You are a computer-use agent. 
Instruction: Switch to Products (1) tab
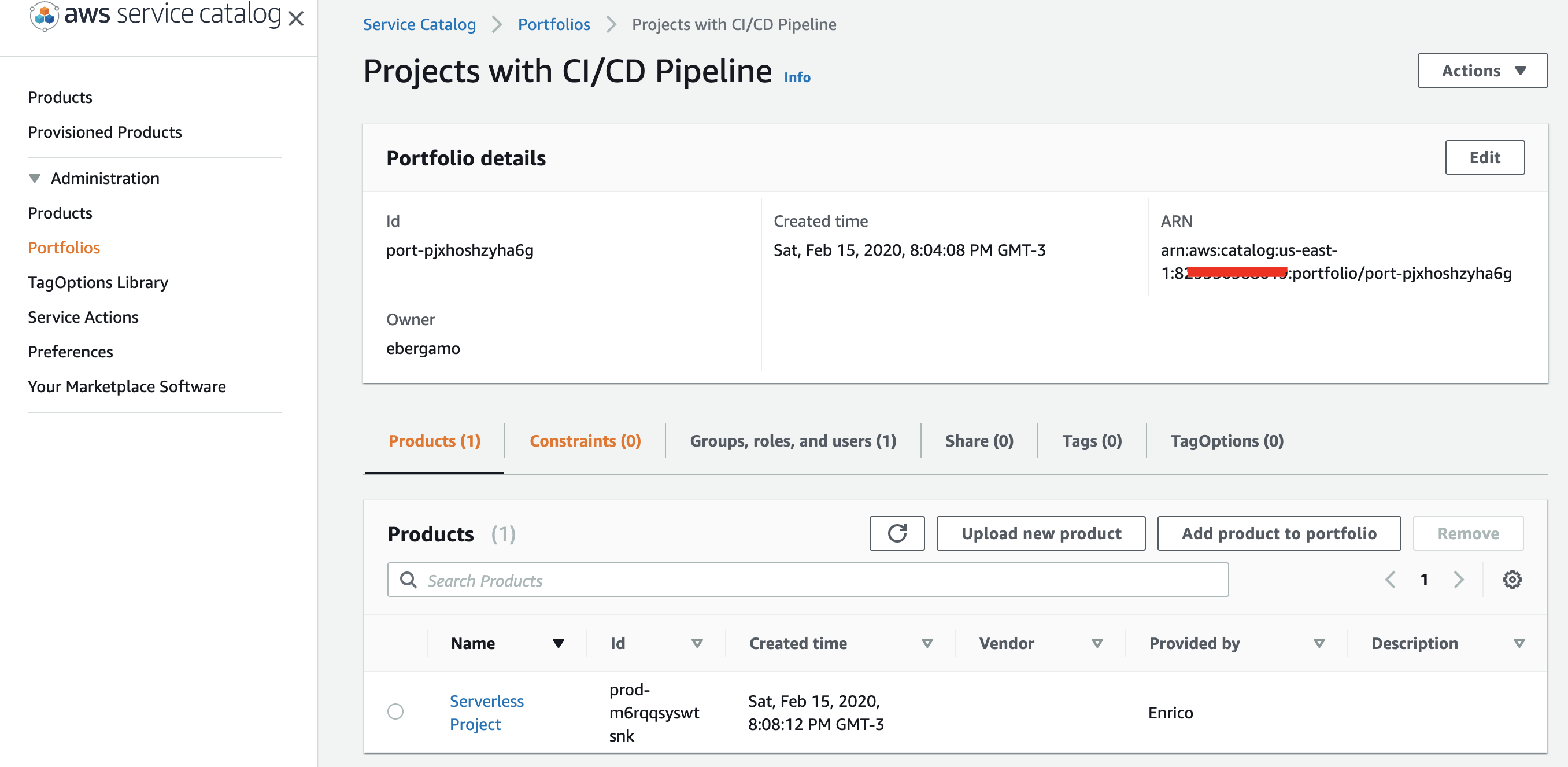coord(435,440)
